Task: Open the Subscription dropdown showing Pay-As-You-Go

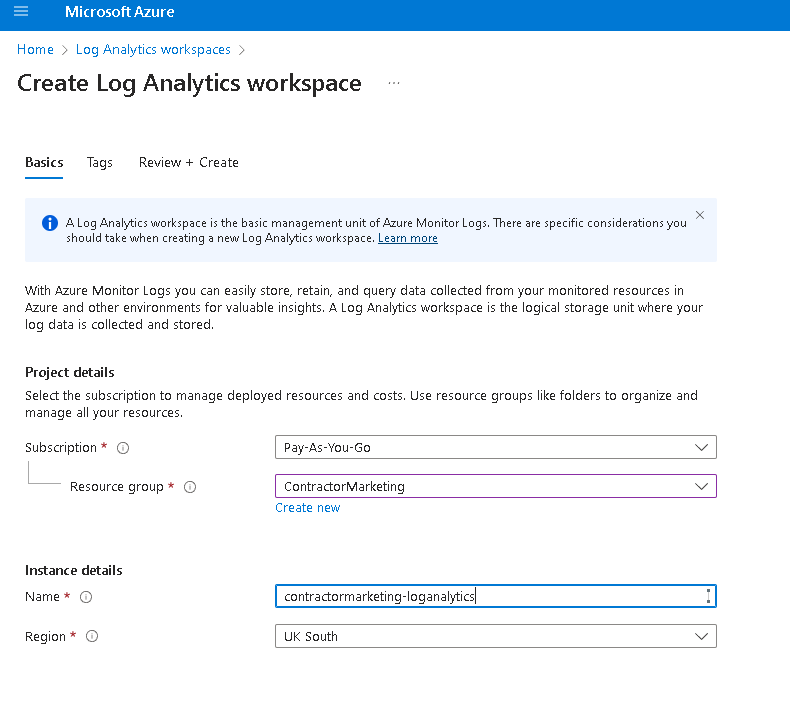Action: [x=496, y=447]
